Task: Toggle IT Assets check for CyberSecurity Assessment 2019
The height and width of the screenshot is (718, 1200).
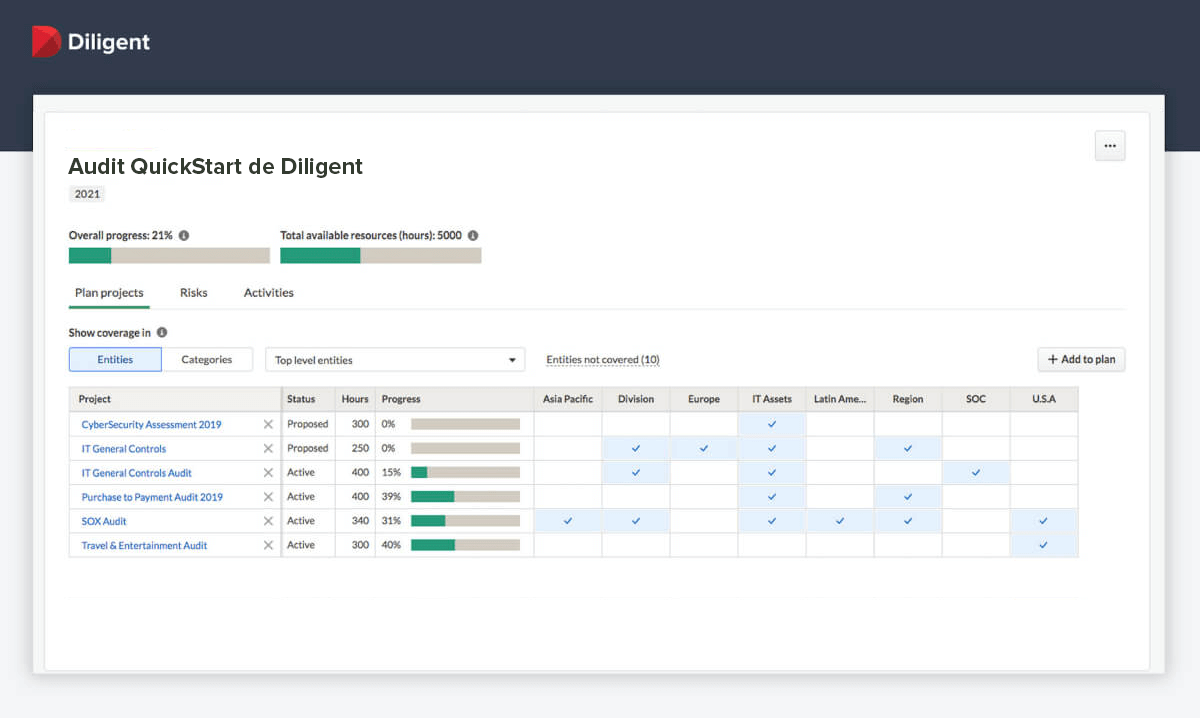Action: click(x=772, y=424)
